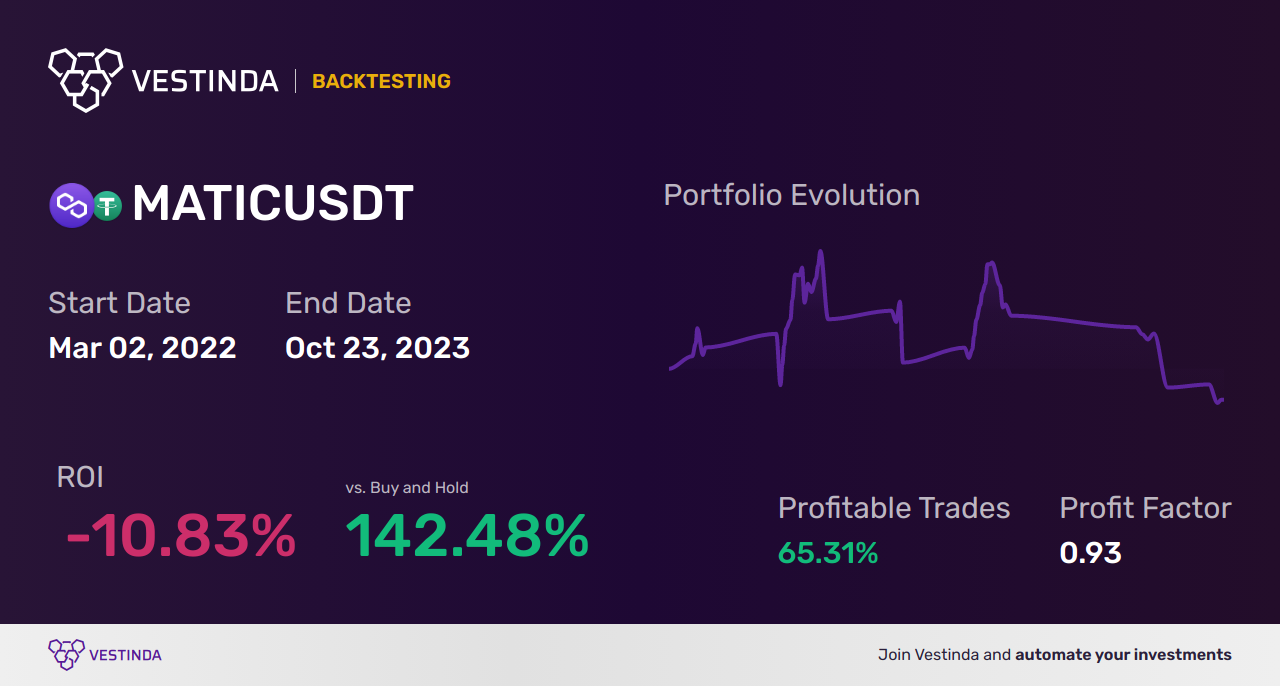1280x686 pixels.
Task: Click the MATICUSDT pair title
Action: click(x=273, y=204)
